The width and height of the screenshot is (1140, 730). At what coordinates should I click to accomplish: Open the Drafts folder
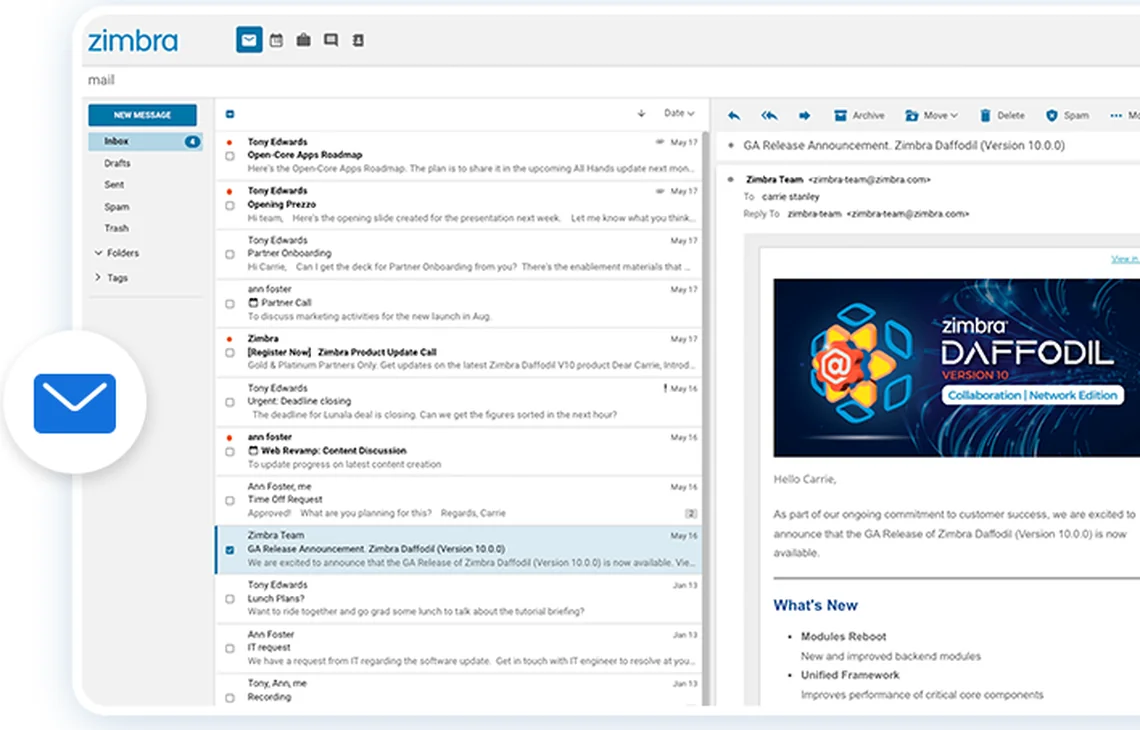point(117,163)
